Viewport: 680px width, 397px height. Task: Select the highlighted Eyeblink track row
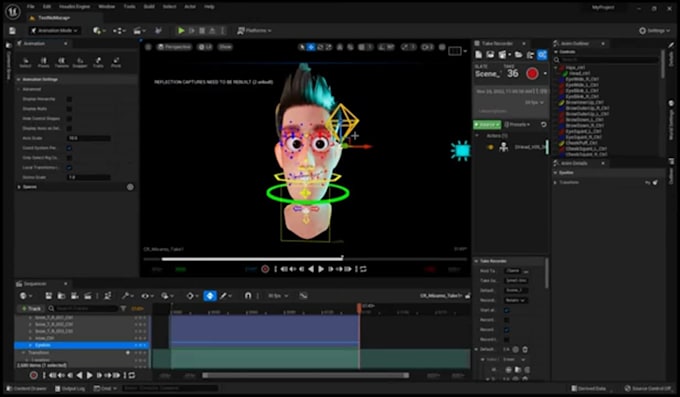pos(82,345)
